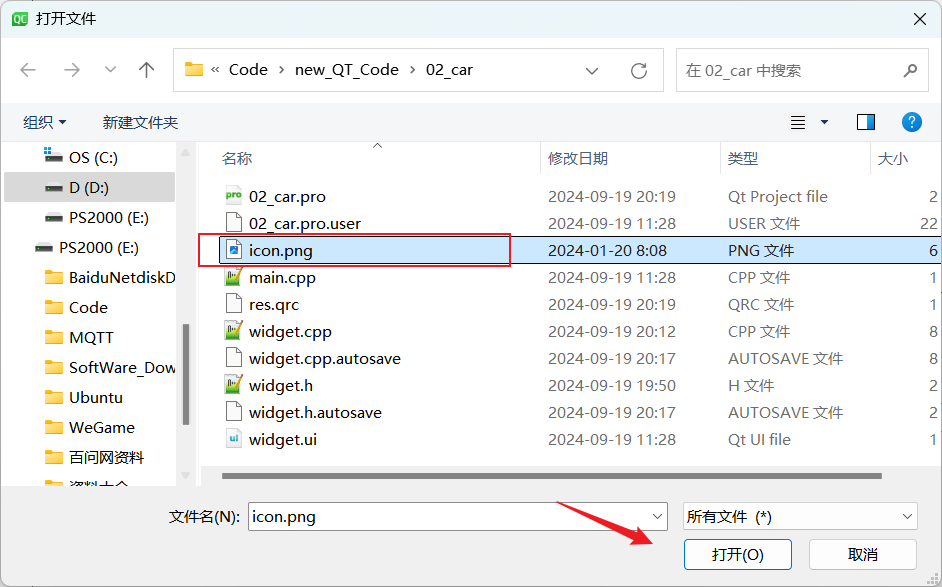Select the widget.ui file icon
The width and height of the screenshot is (942, 587).
233,439
